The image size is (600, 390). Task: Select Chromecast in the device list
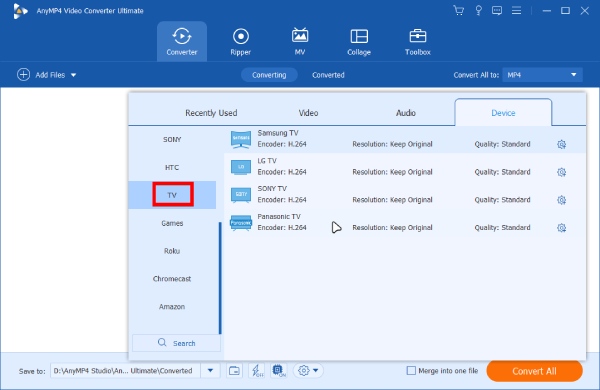(172, 279)
